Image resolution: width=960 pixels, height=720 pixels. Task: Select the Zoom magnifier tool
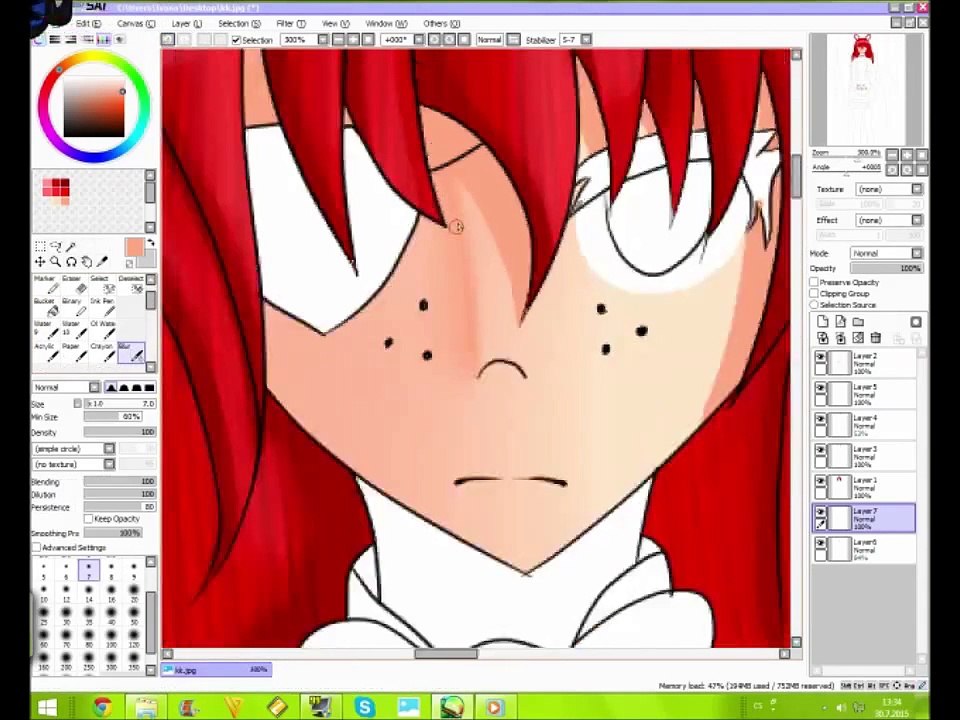[x=56, y=262]
